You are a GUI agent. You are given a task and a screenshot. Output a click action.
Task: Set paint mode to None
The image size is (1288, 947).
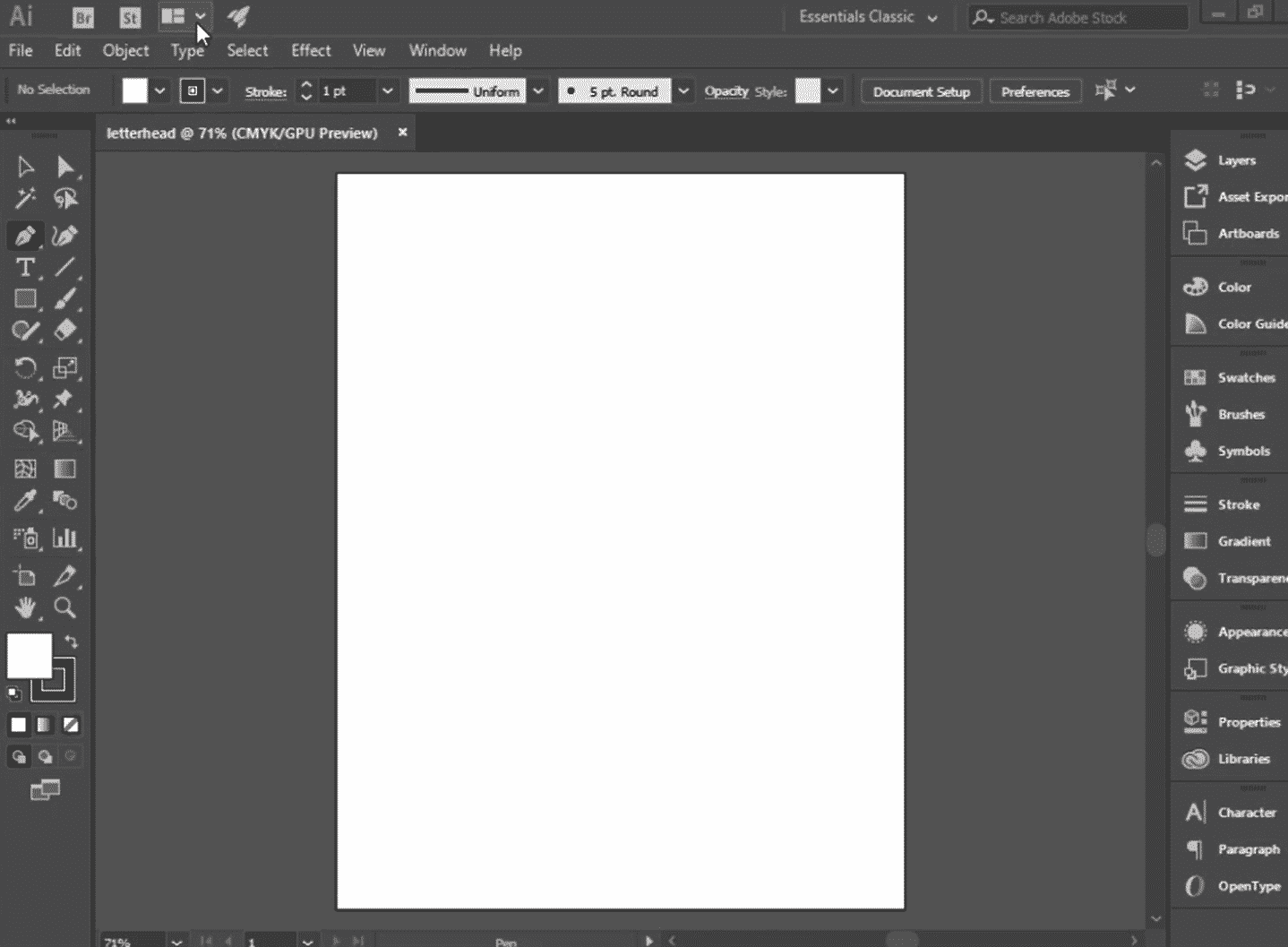click(70, 725)
